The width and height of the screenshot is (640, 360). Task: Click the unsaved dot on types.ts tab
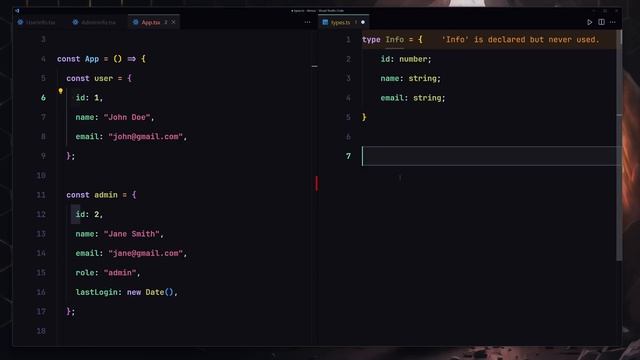point(363,22)
